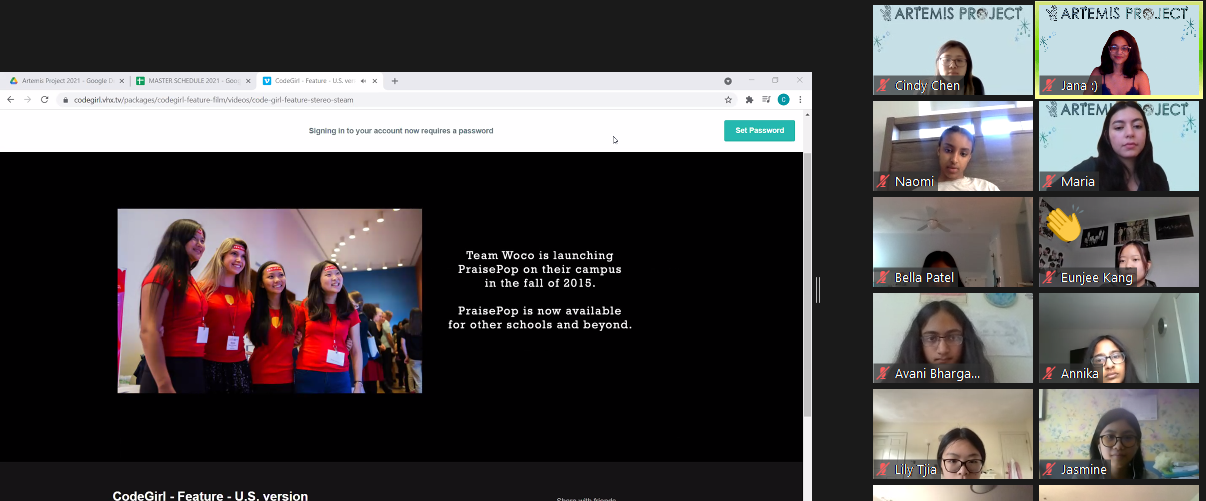Viewport: 1206px width, 501px height.
Task: Select Avani Bharga's video tile
Action: click(x=952, y=337)
